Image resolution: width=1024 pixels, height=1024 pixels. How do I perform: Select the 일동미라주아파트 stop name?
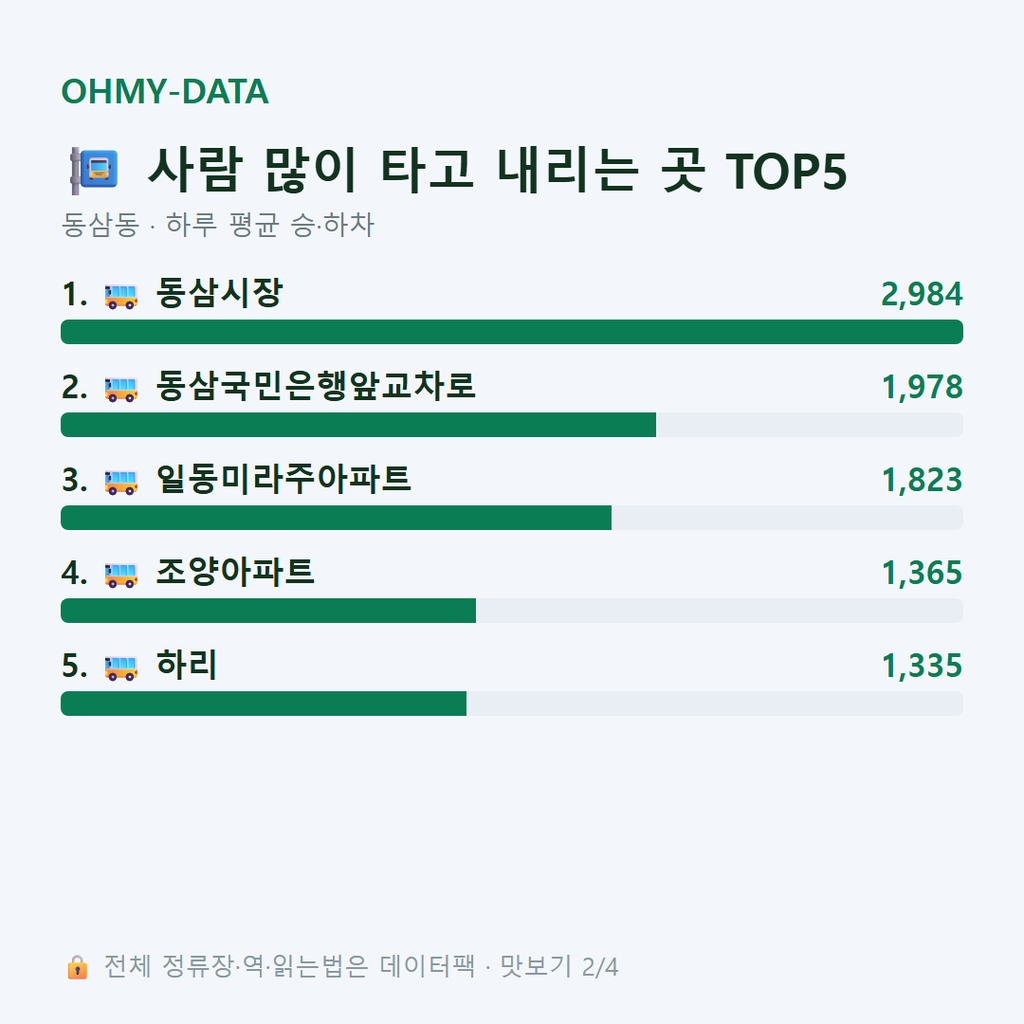[283, 479]
